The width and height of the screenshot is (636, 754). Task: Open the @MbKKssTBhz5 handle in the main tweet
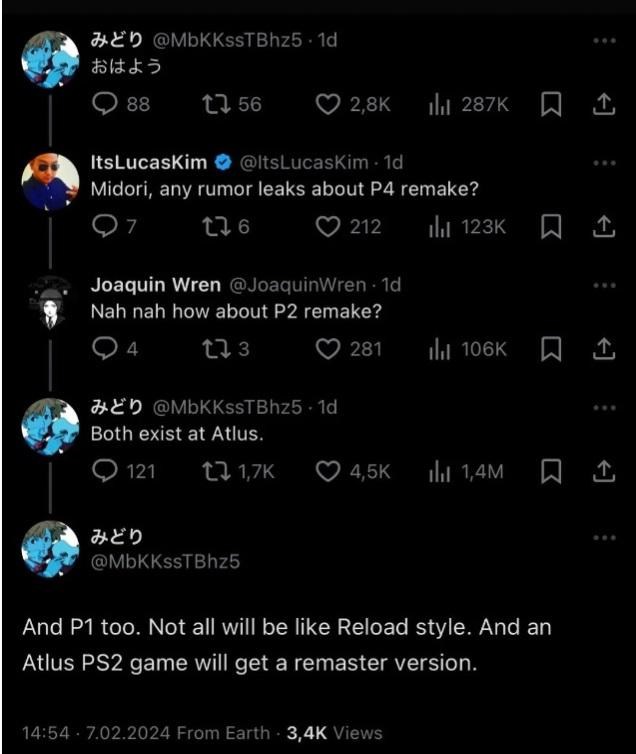(165, 561)
